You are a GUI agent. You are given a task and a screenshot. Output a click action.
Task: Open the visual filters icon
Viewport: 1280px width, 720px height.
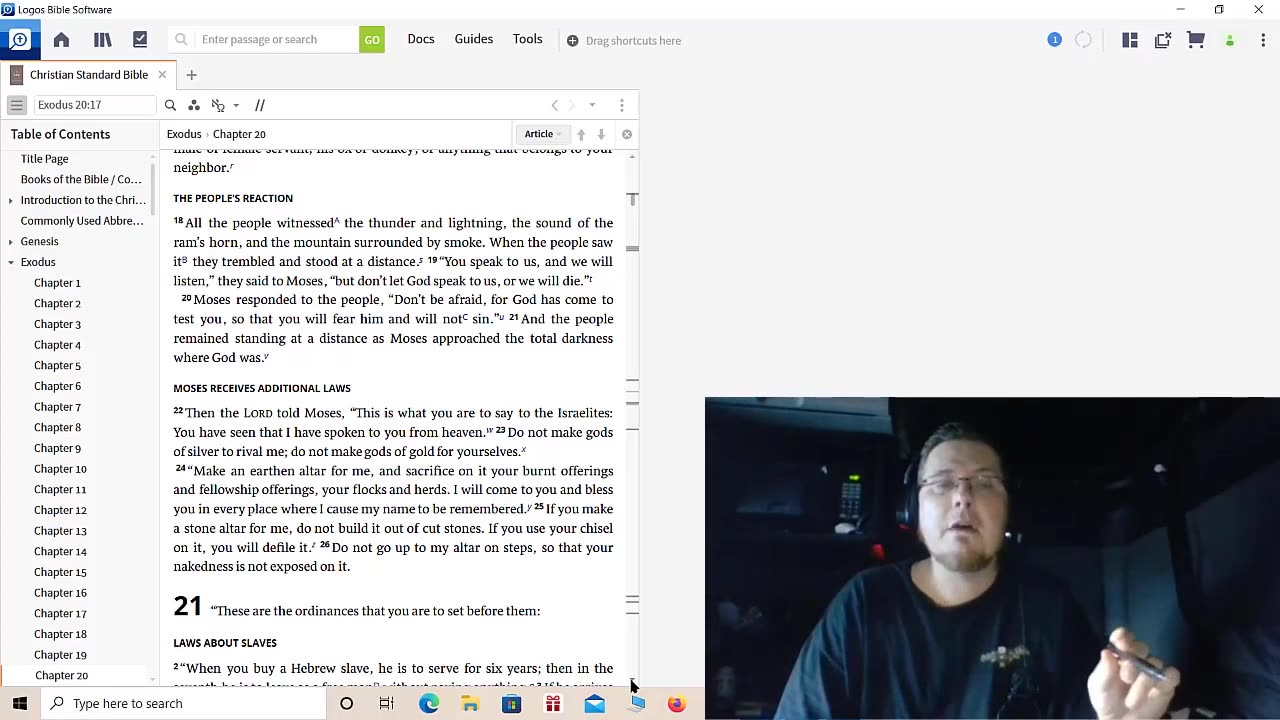(x=194, y=105)
